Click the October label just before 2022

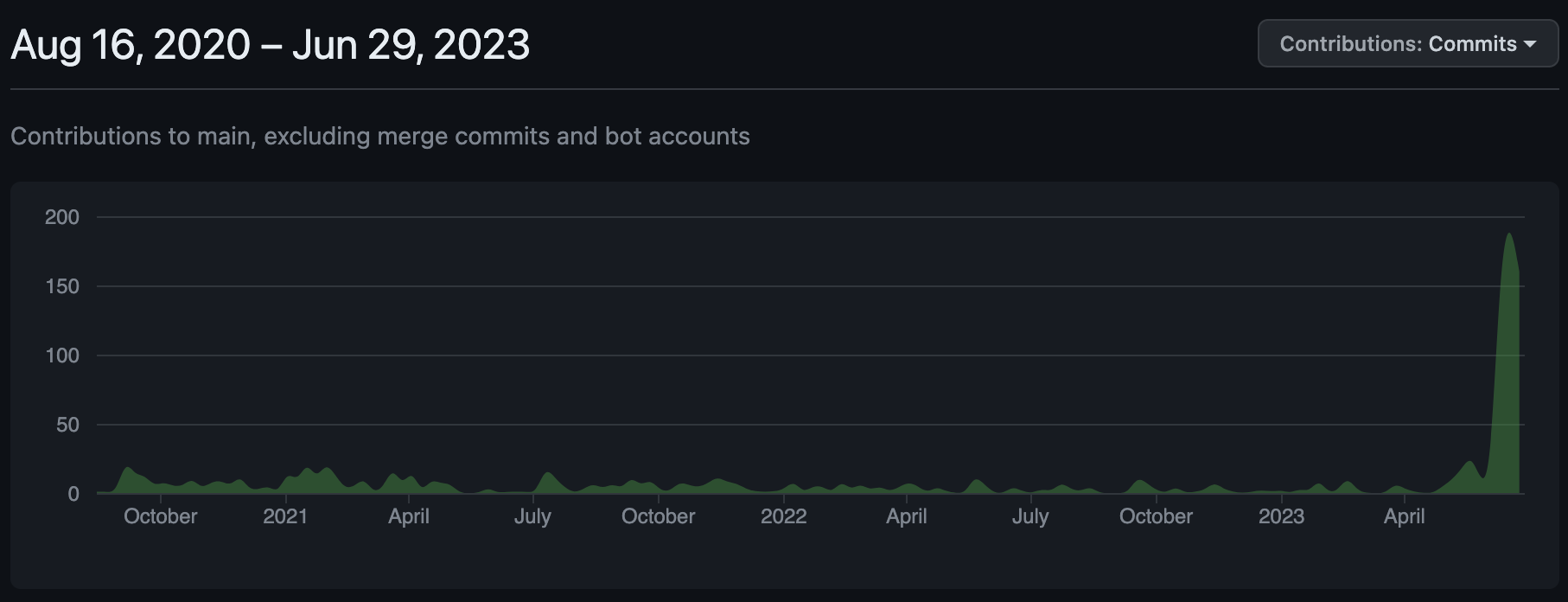click(658, 516)
